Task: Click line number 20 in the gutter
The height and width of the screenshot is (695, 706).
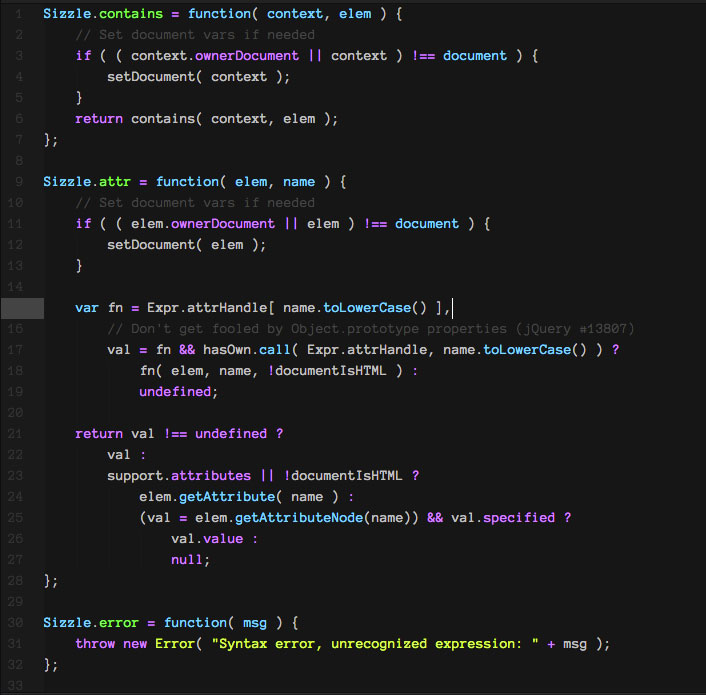Action: tap(15, 413)
